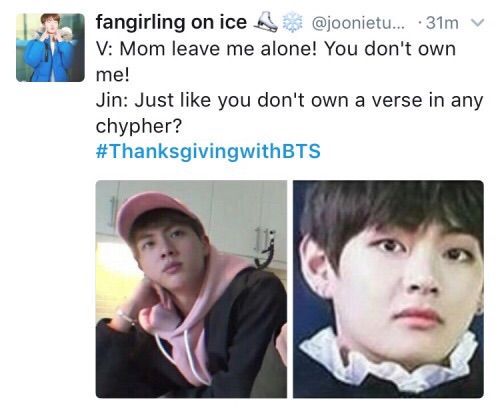Viewport: 500px width, 410px height.
Task: Click the snowflake emoji beside the name
Action: (293, 22)
